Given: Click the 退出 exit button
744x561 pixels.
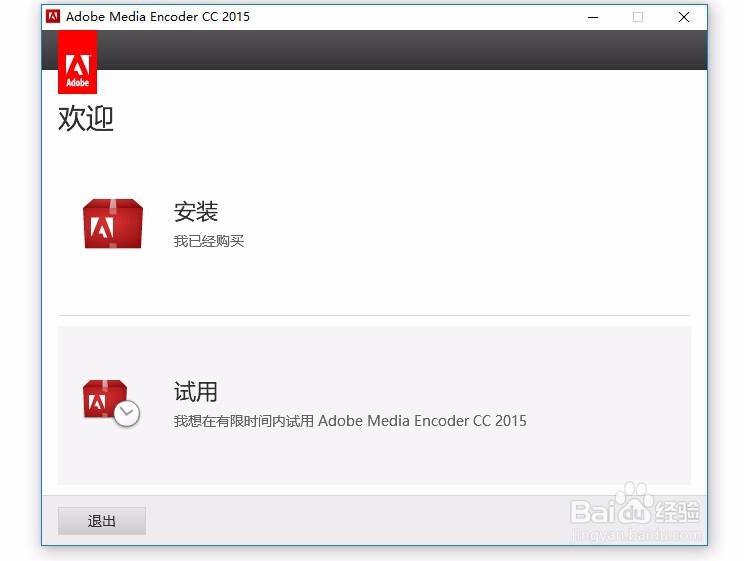Looking at the screenshot, I should pos(102,521).
